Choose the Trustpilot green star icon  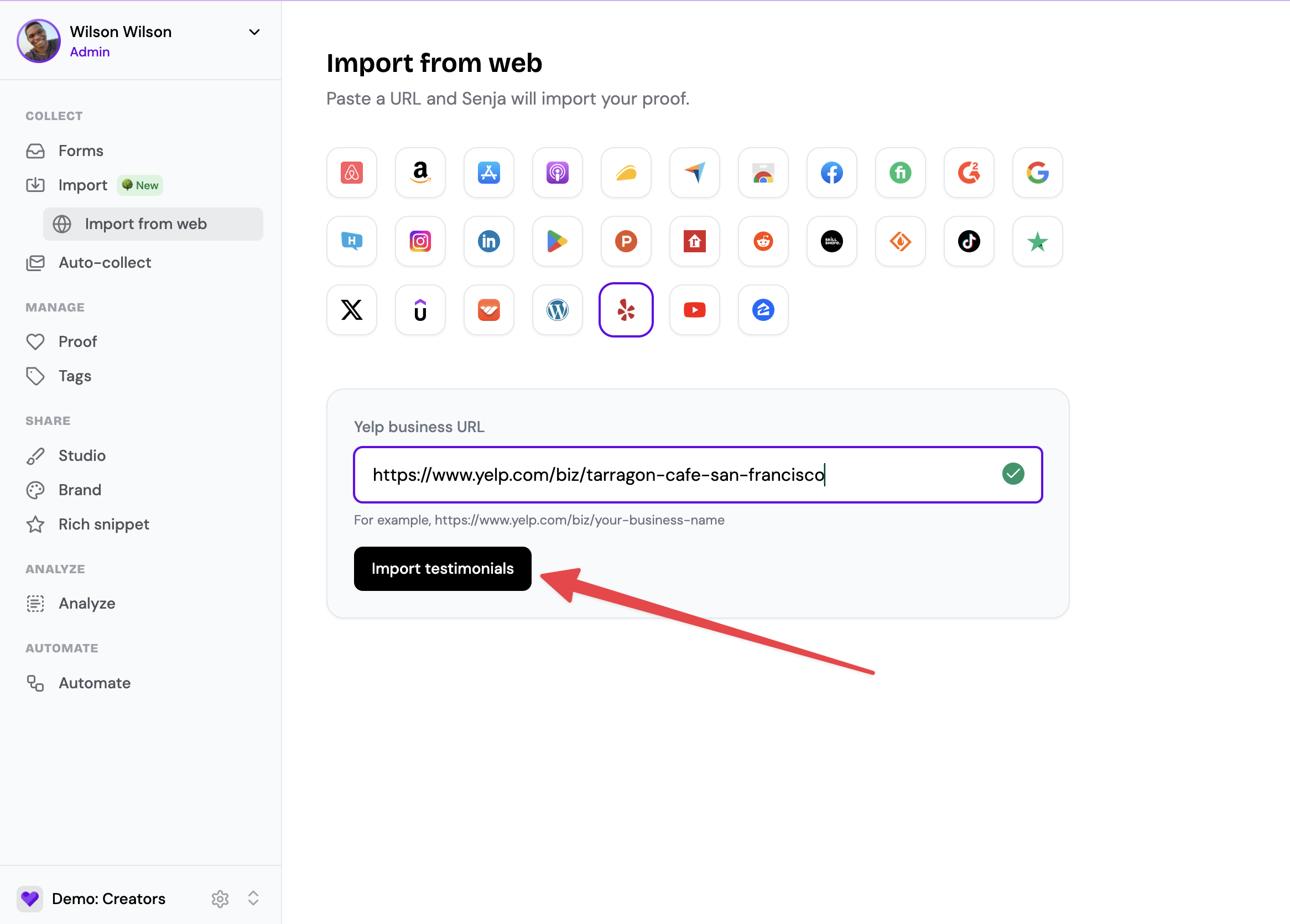(1037, 241)
